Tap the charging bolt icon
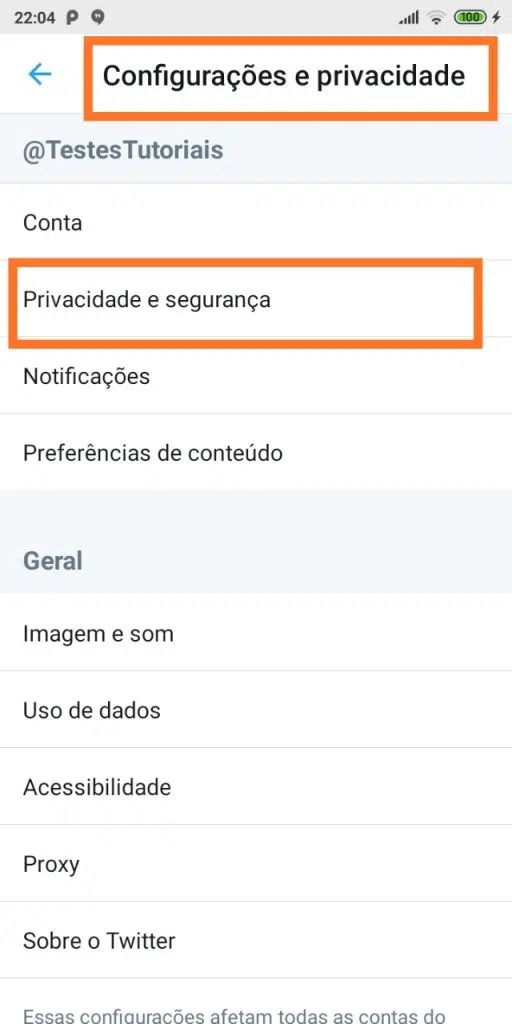512x1024 pixels. point(496,18)
